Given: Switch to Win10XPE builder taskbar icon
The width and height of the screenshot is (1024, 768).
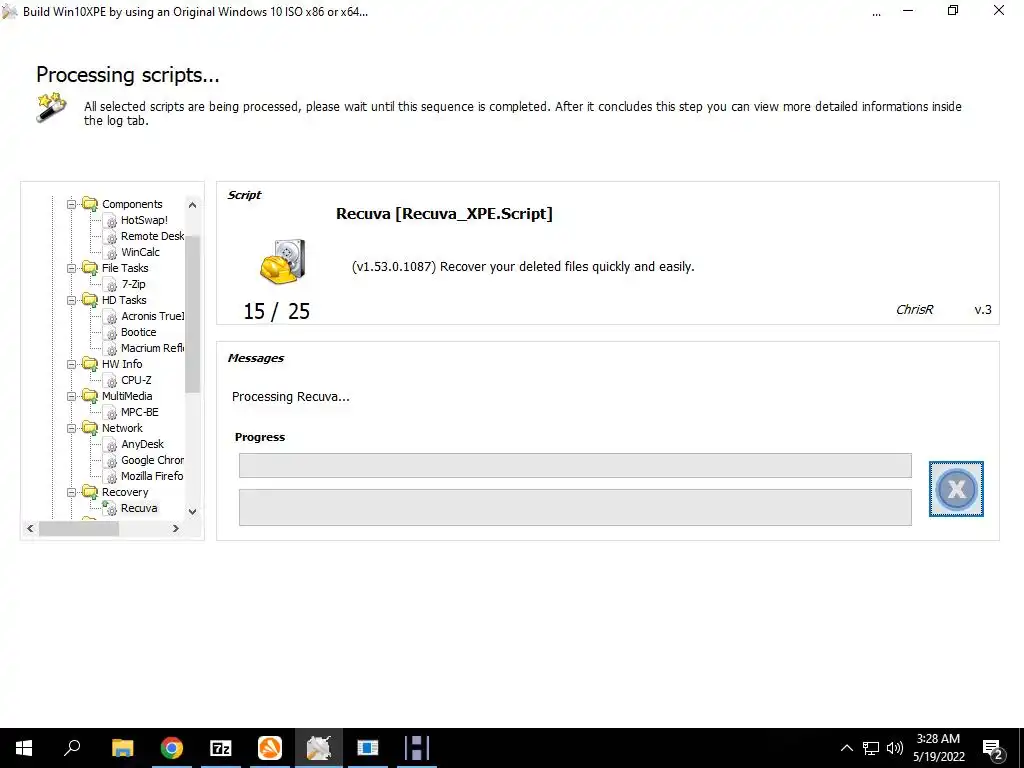Looking at the screenshot, I should click(319, 748).
